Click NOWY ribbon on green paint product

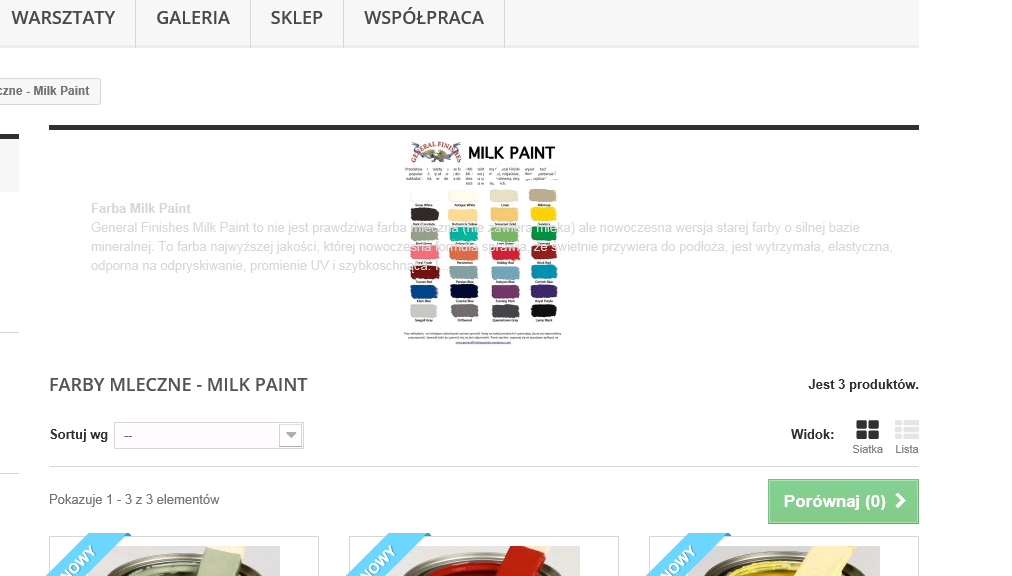(x=86, y=554)
